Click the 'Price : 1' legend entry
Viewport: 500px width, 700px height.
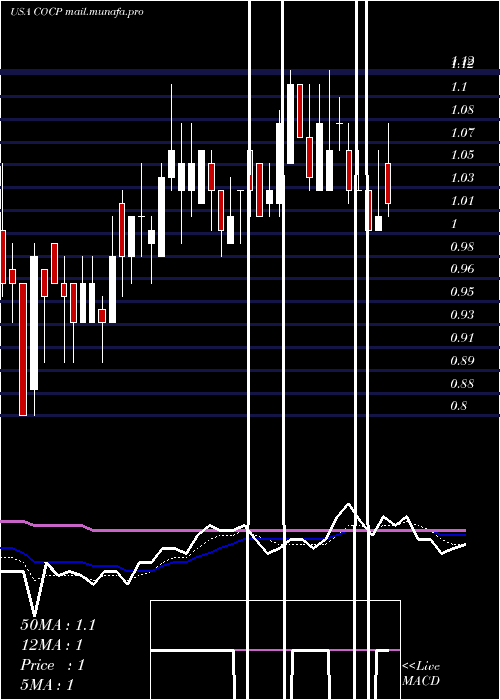point(52,665)
